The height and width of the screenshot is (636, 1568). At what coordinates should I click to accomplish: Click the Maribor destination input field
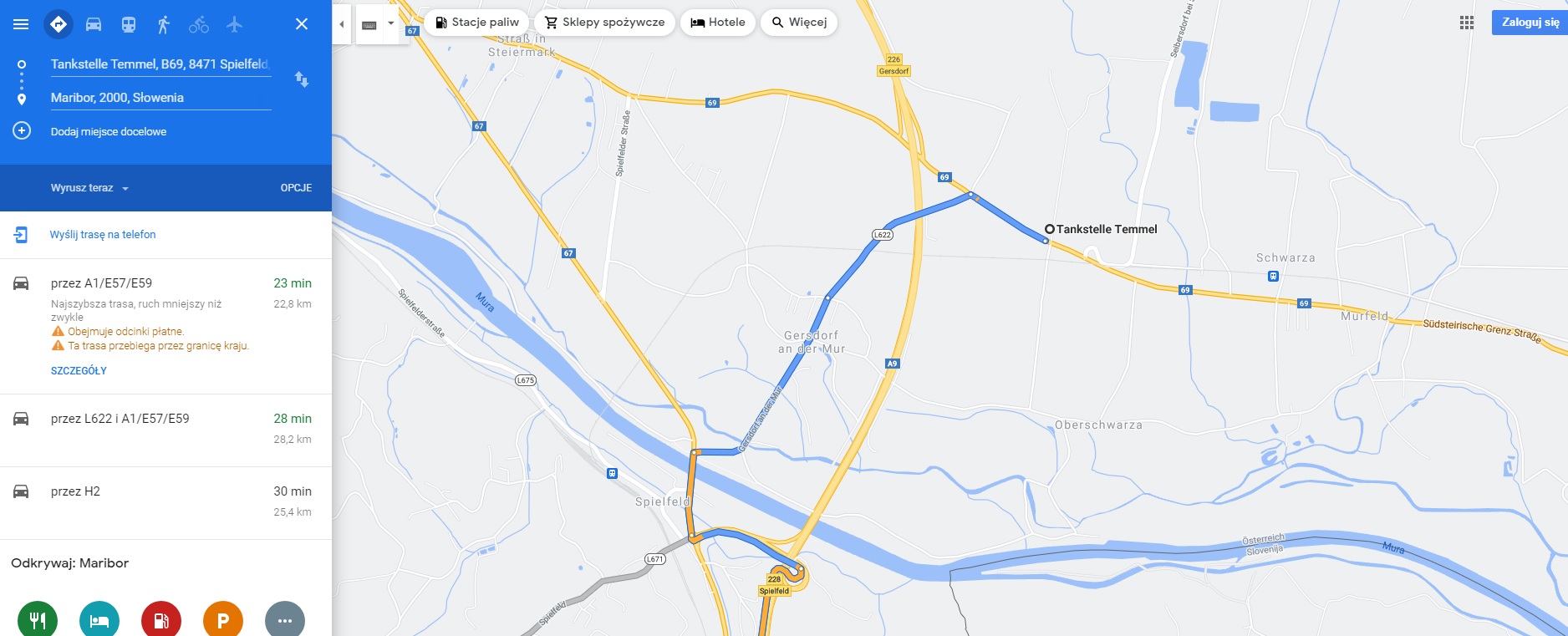pos(160,98)
